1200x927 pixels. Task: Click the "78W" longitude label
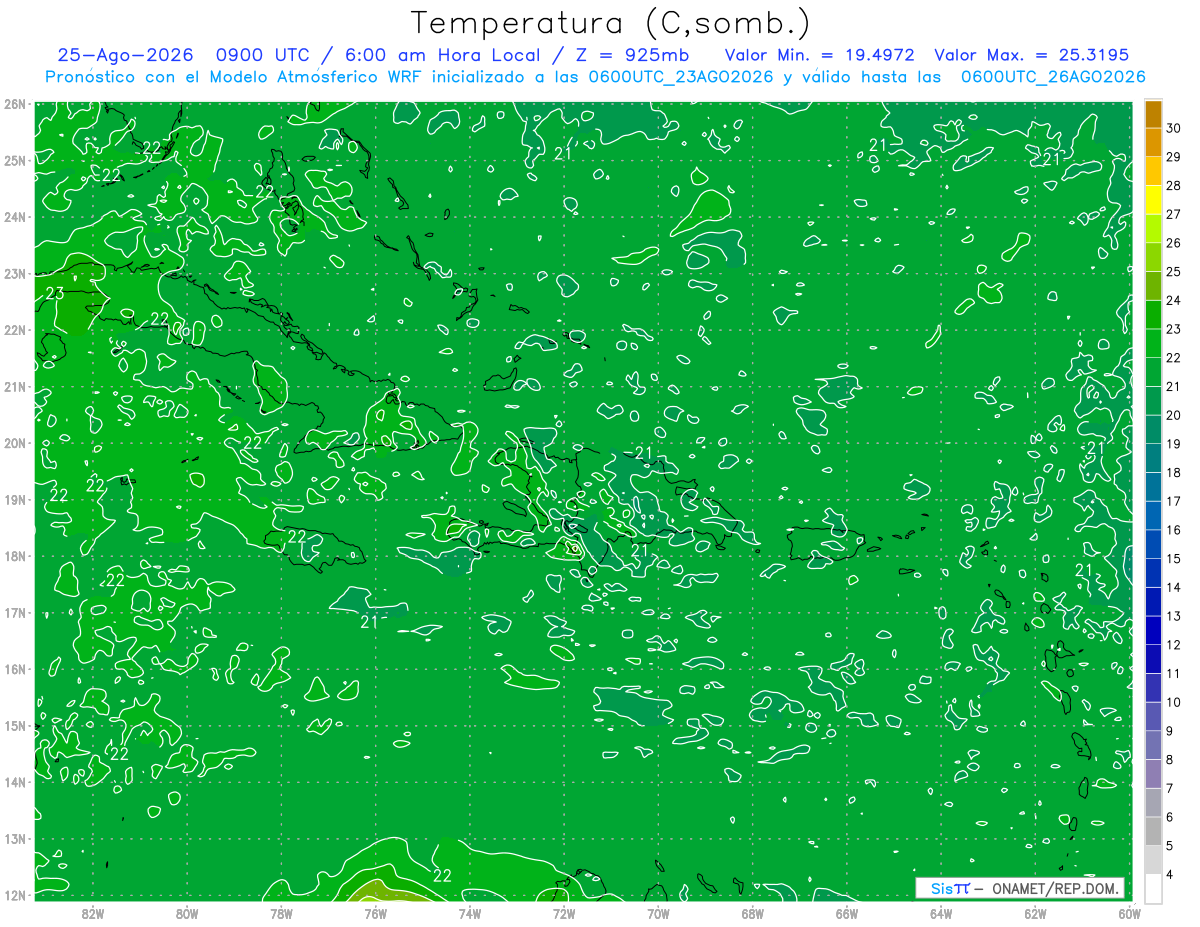pyautogui.click(x=281, y=913)
